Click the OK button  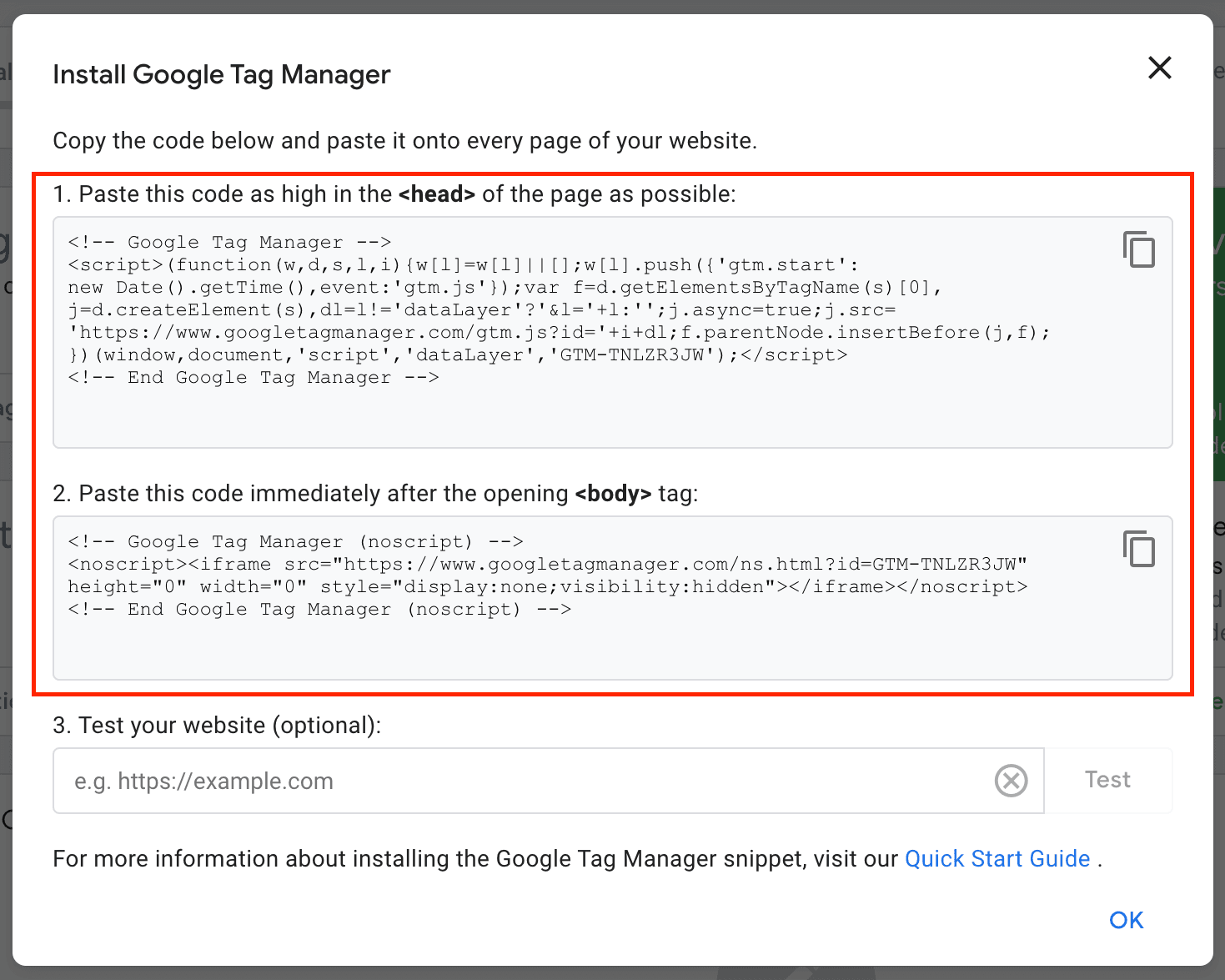pos(1127,920)
